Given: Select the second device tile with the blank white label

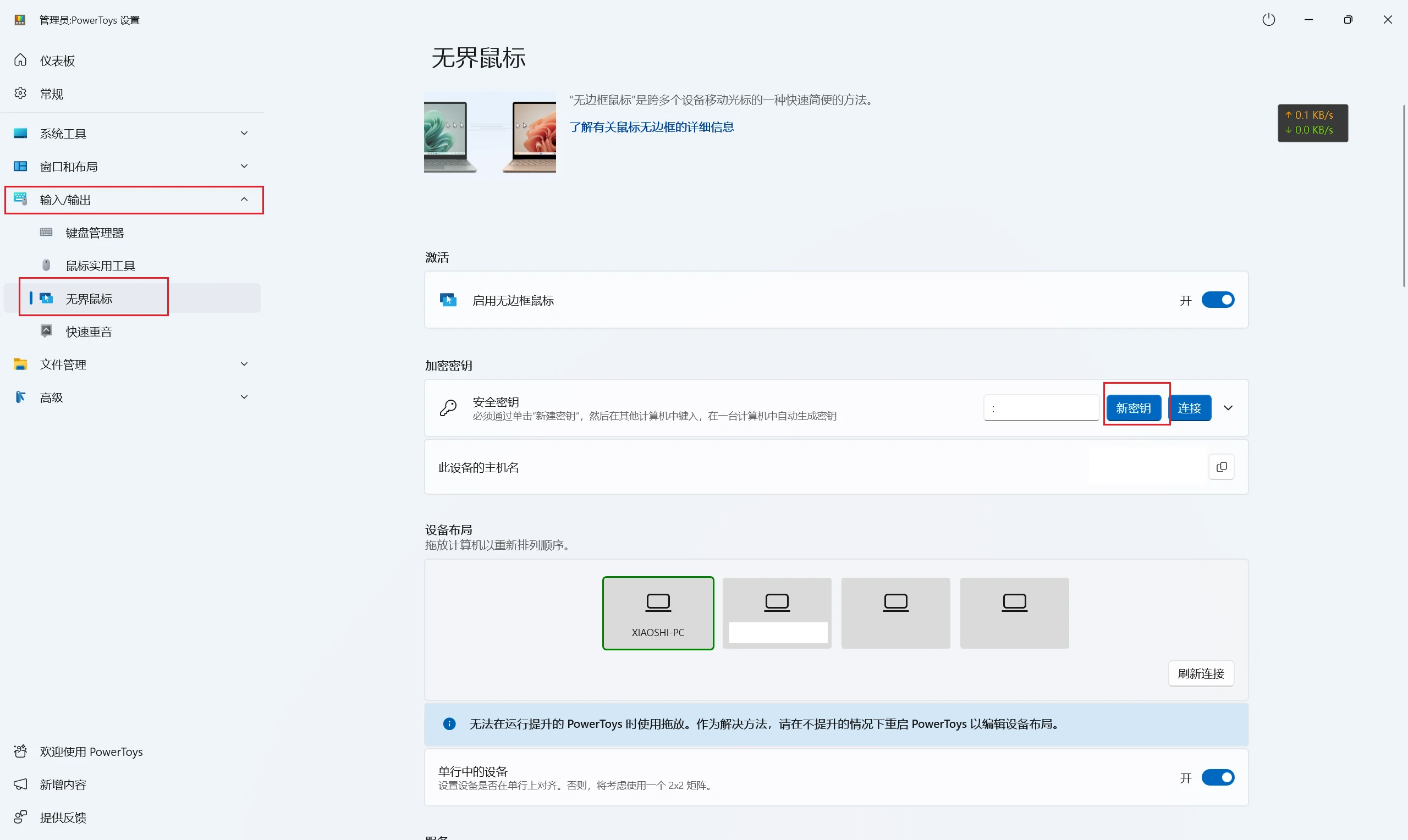Looking at the screenshot, I should (777, 613).
